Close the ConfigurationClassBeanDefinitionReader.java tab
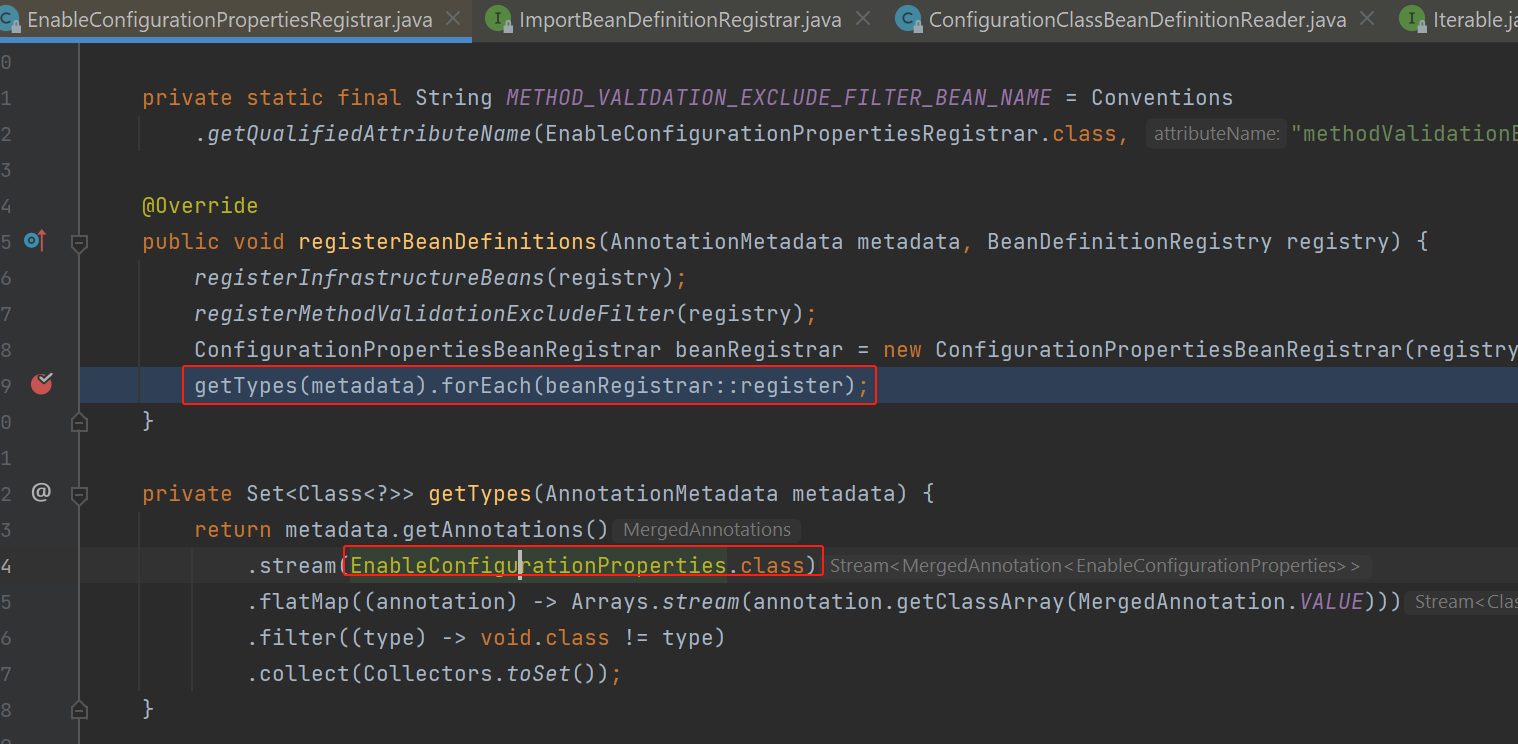Screen dimensions: 1518x744 pyautogui.click(x=1369, y=19)
